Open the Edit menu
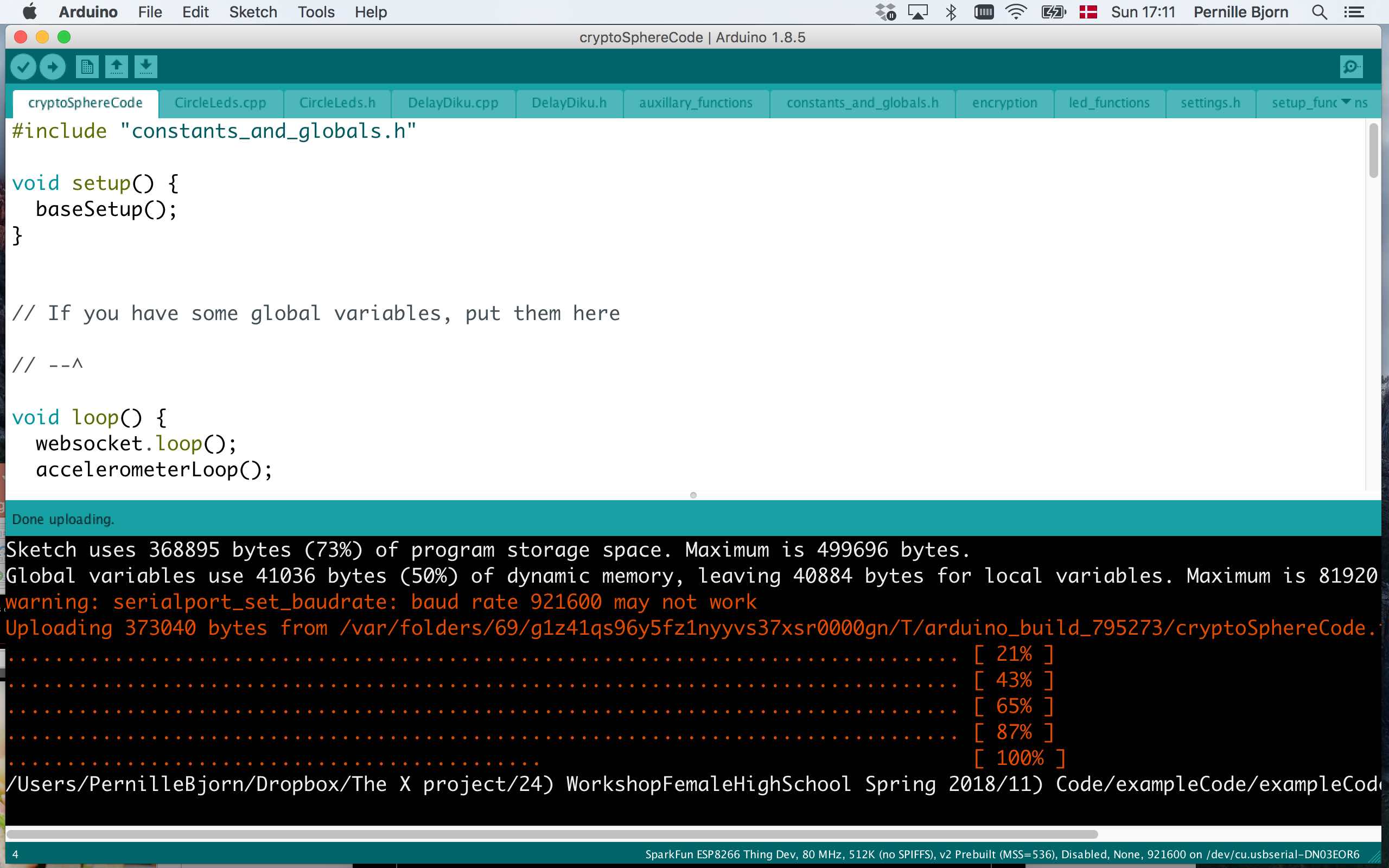The image size is (1389, 868). click(x=195, y=12)
